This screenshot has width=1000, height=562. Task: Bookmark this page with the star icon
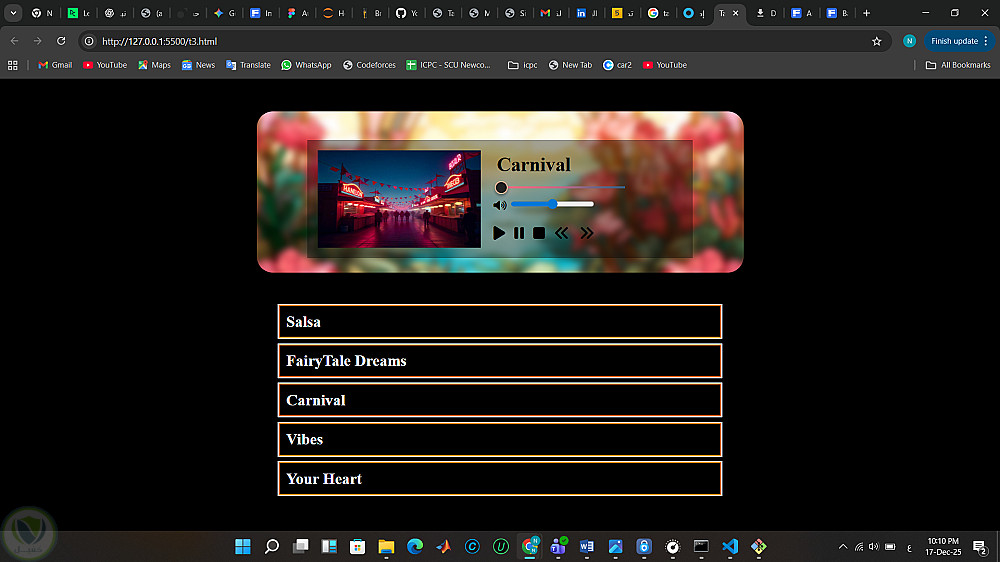point(877,41)
